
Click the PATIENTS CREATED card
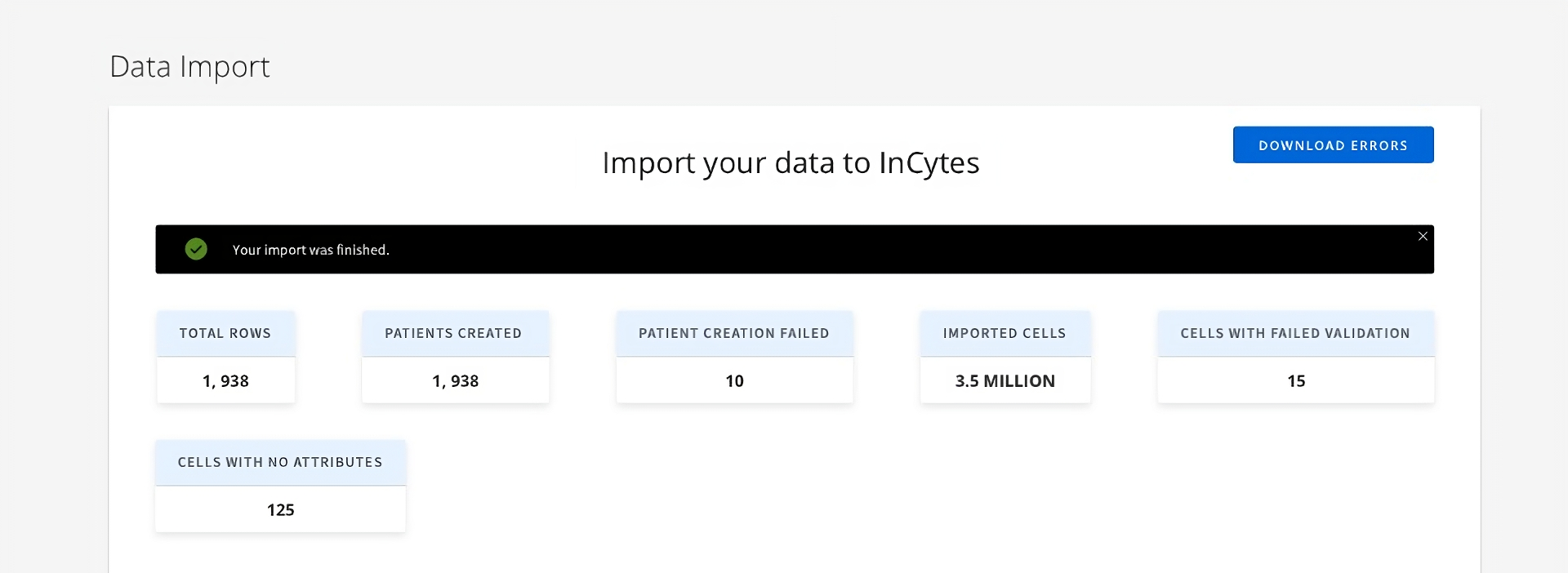point(455,357)
